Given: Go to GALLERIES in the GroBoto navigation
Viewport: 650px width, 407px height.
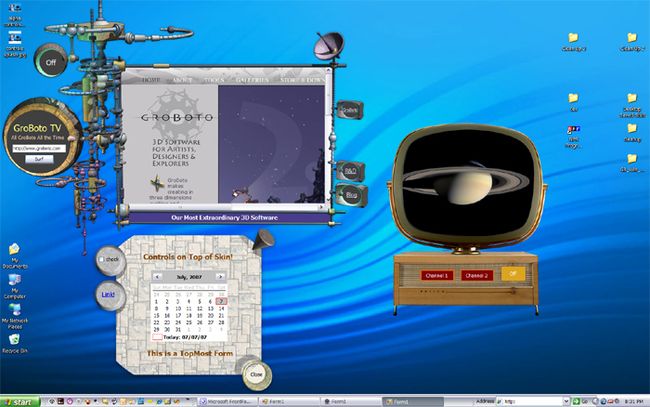Looking at the screenshot, I should click(x=252, y=79).
